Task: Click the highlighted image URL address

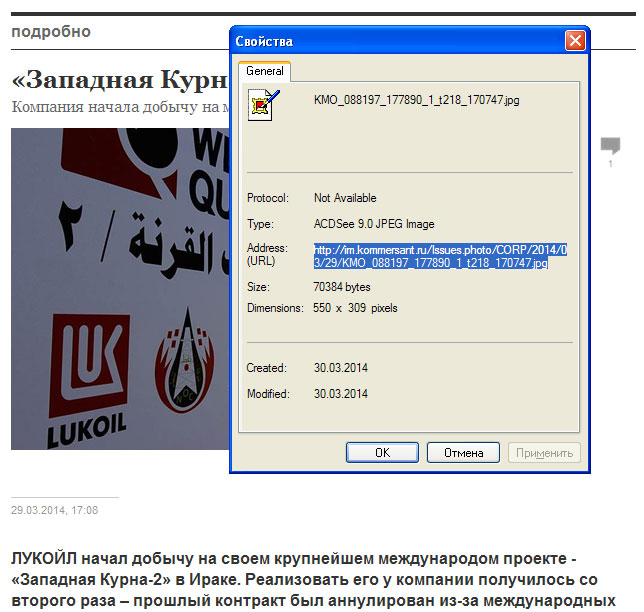Action: tap(440, 256)
